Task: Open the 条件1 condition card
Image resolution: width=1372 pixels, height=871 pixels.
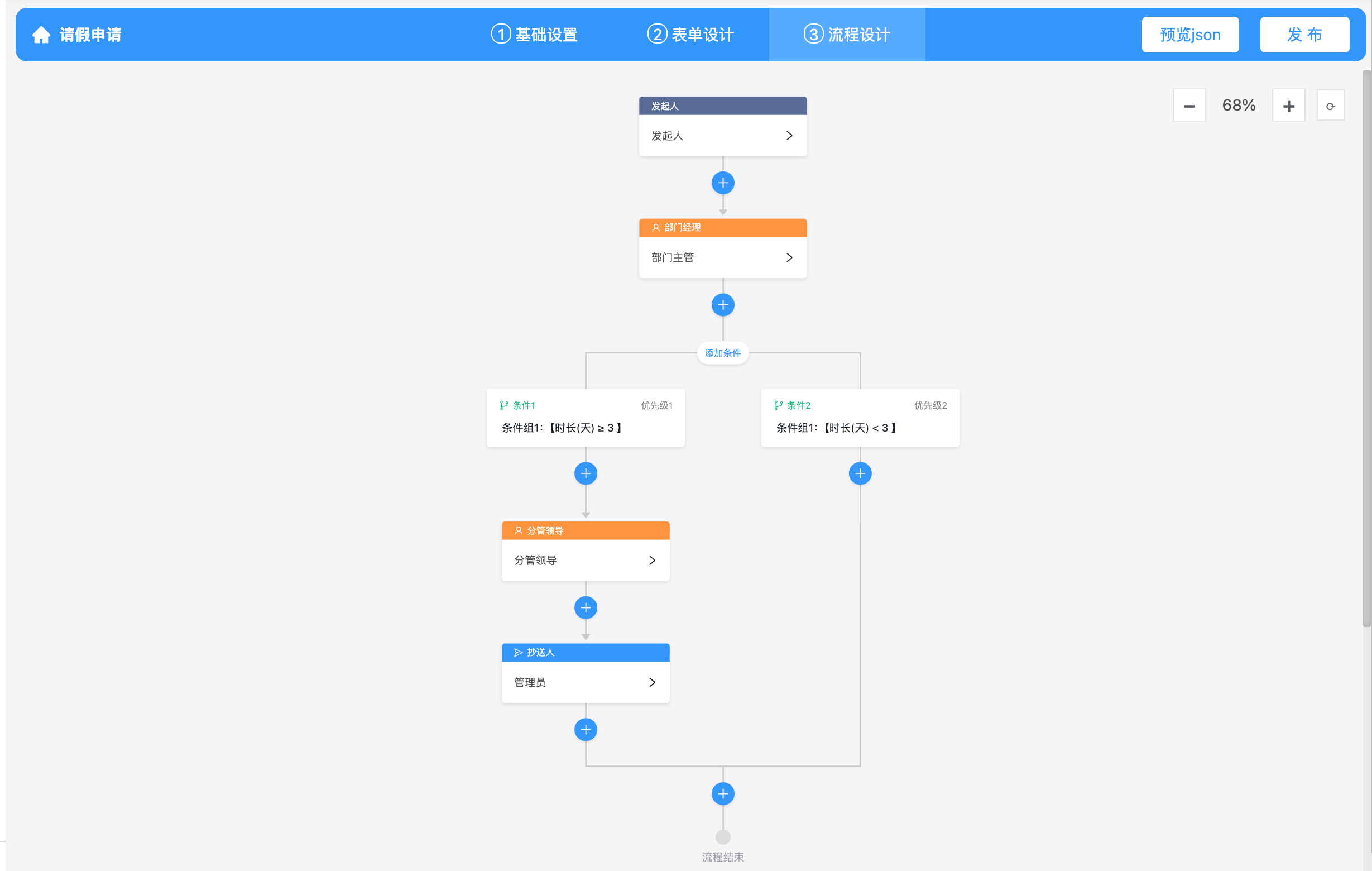Action: tap(585, 417)
